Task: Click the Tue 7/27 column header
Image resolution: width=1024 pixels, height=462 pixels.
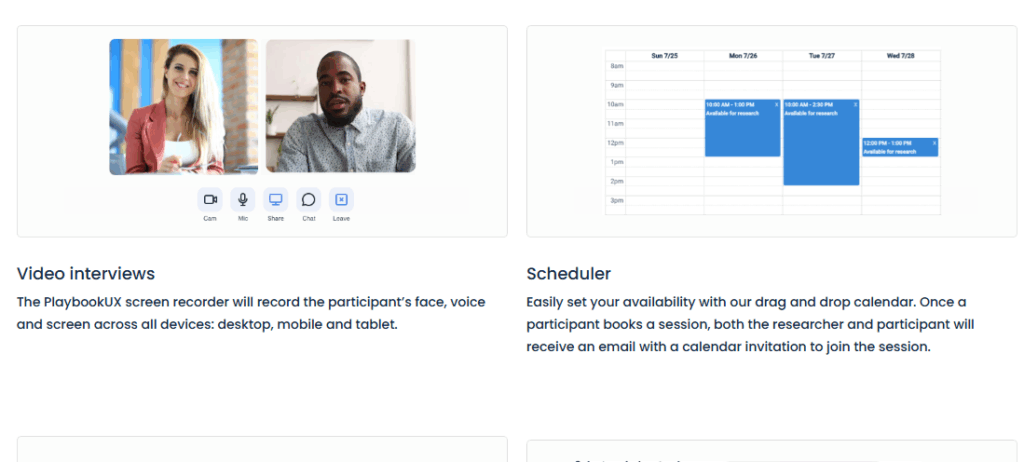Action: pyautogui.click(x=822, y=56)
